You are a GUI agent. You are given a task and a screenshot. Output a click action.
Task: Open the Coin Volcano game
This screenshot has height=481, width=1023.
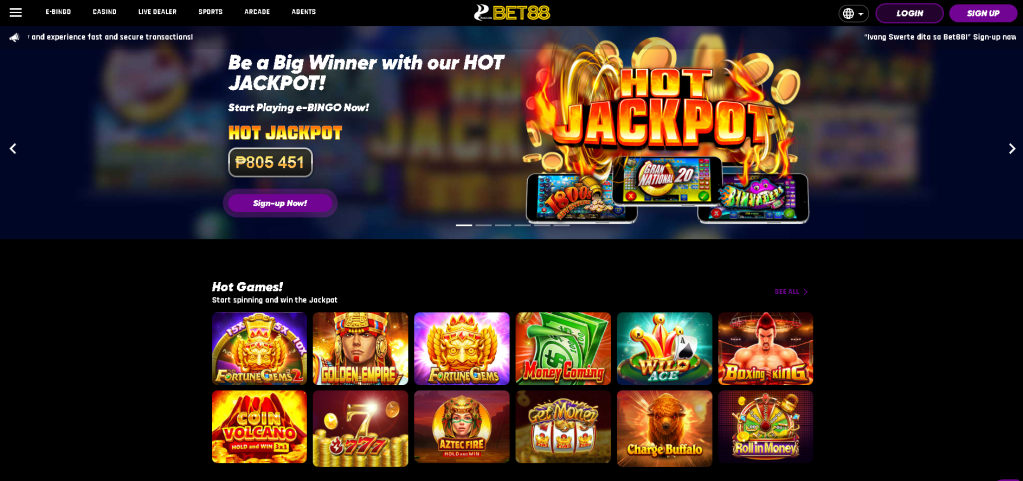coord(259,427)
